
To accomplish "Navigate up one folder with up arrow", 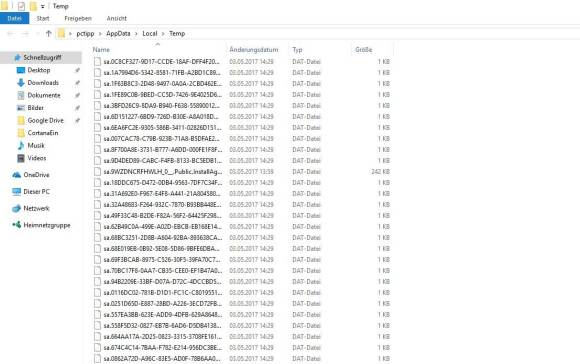I will (x=48, y=34).
